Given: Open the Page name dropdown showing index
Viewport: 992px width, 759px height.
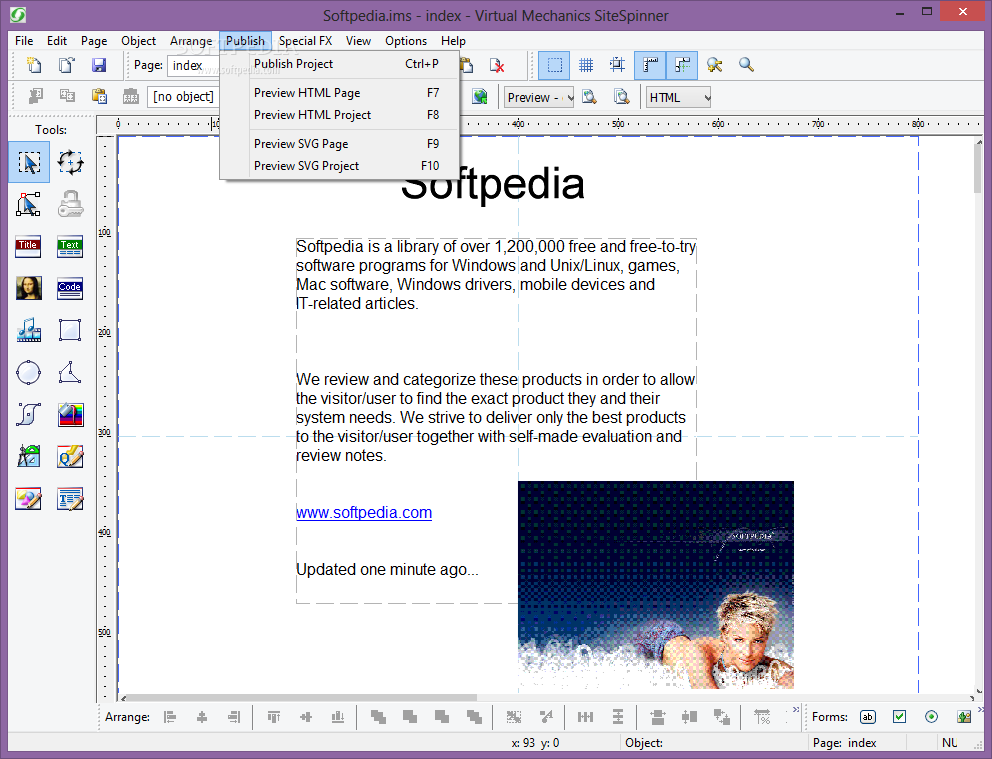Looking at the screenshot, I should coord(193,65).
